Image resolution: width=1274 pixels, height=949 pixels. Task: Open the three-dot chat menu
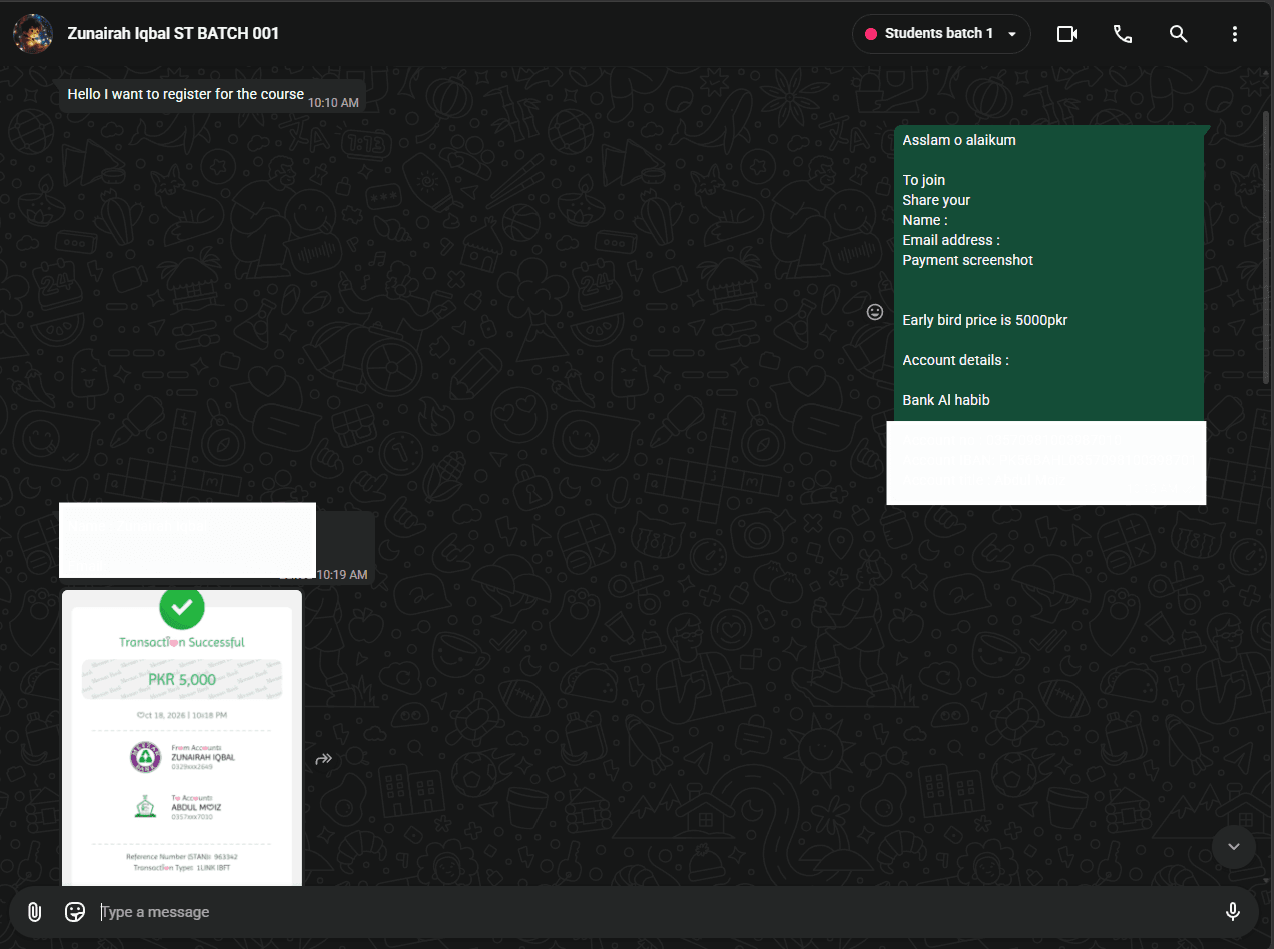pos(1235,34)
